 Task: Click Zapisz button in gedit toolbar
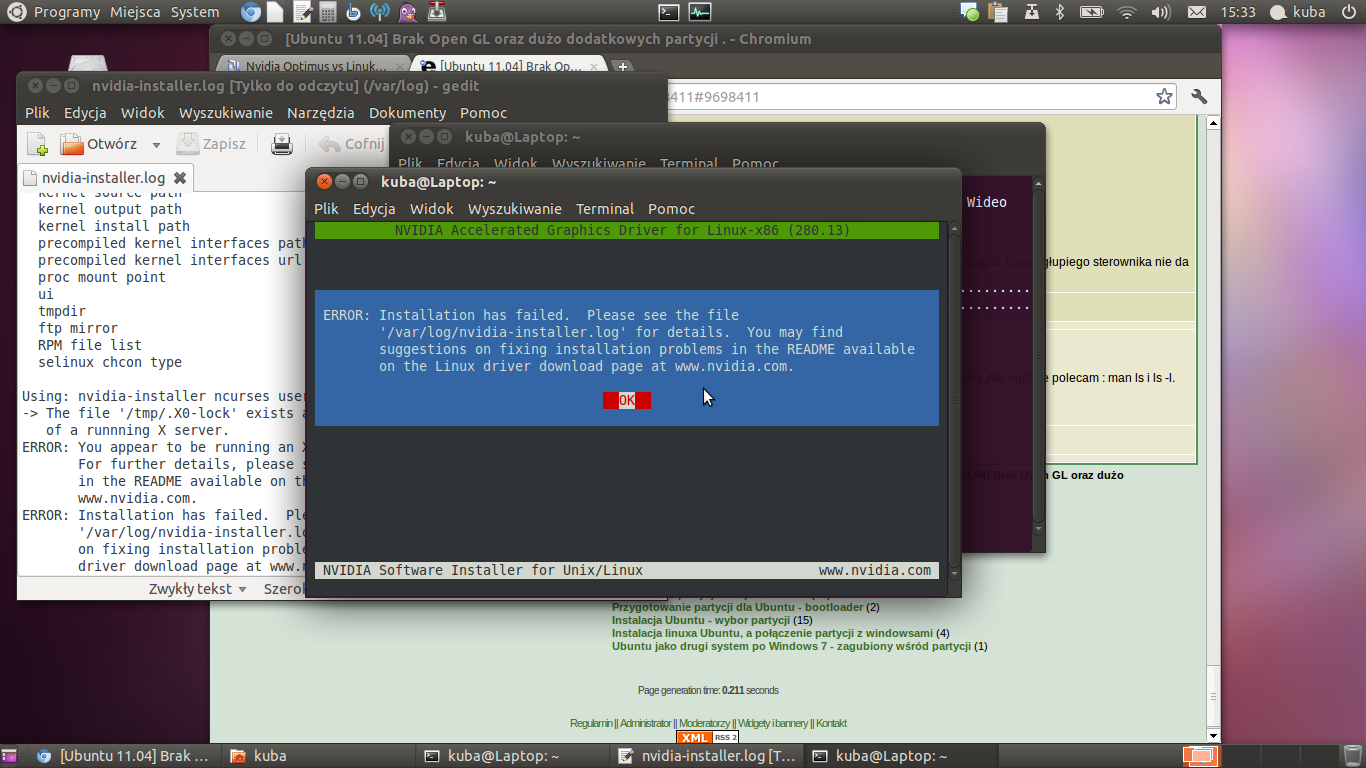pos(212,144)
